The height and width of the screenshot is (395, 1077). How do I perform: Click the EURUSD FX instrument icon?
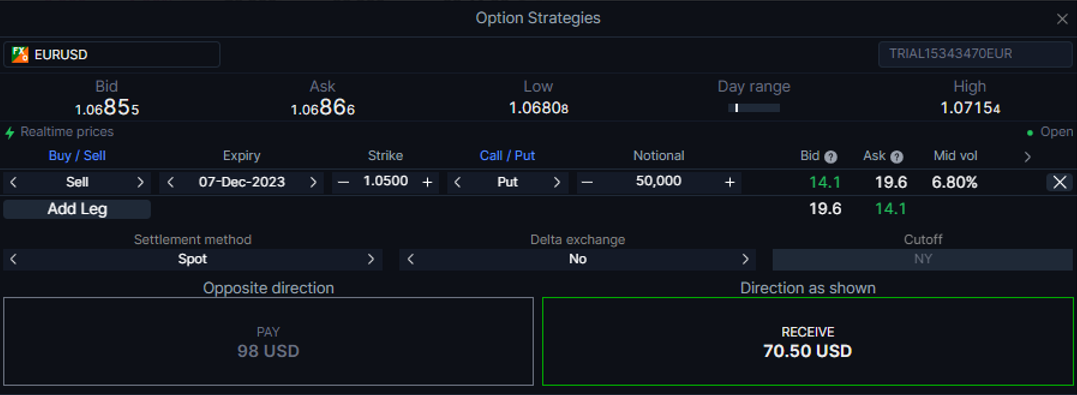coord(20,54)
